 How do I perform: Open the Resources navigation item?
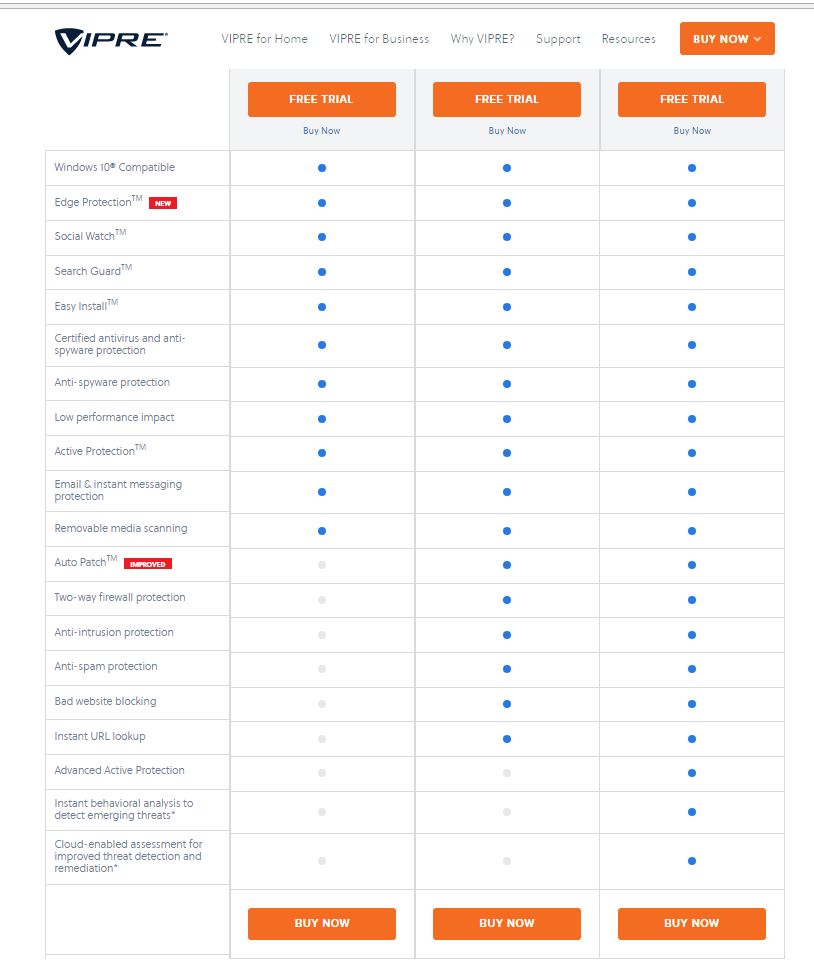click(628, 39)
